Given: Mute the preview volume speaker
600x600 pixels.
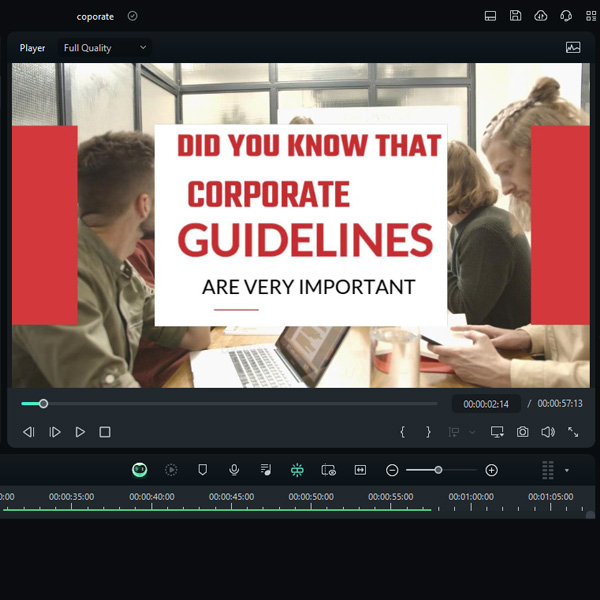Looking at the screenshot, I should [x=548, y=432].
